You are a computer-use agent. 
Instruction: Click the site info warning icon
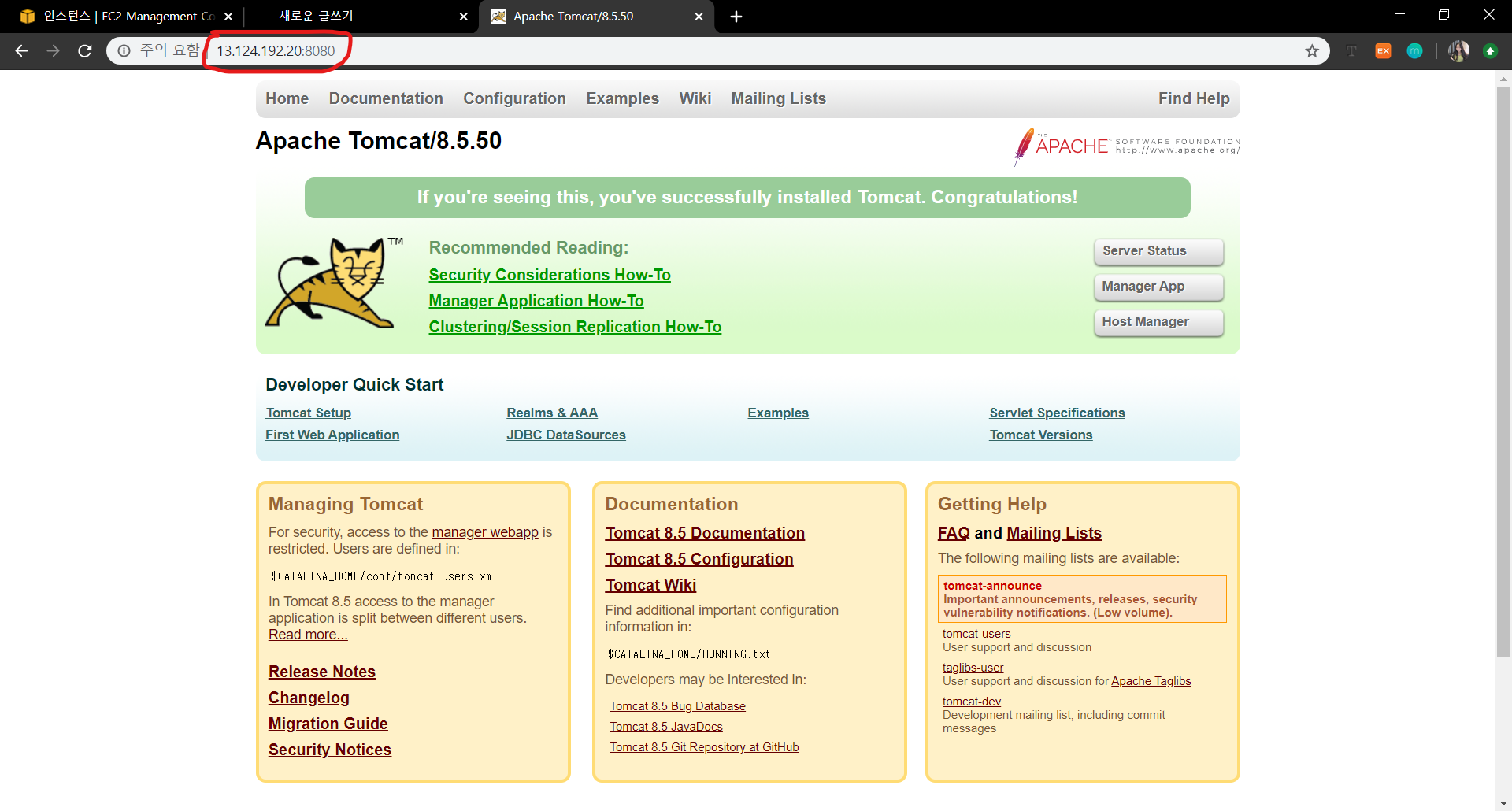click(124, 51)
